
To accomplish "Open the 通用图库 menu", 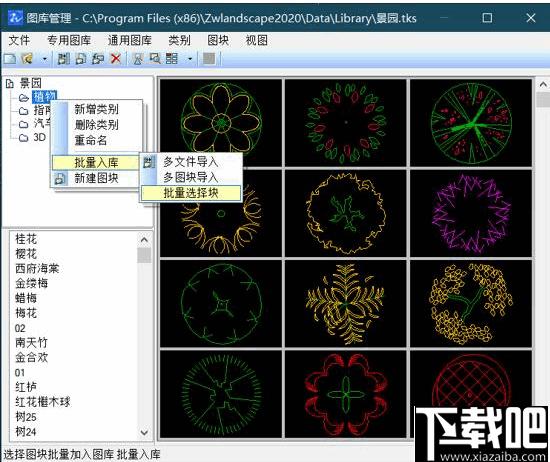I will [129, 40].
